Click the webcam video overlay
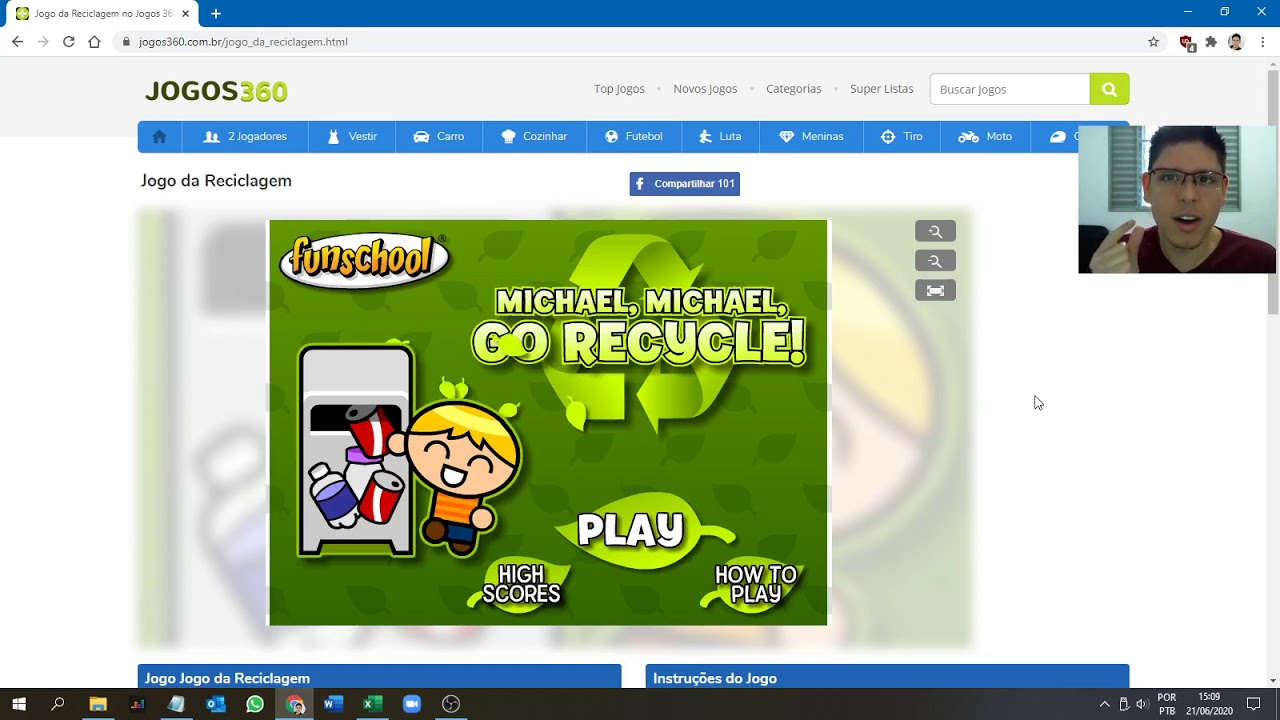This screenshot has width=1280, height=720. click(1177, 200)
